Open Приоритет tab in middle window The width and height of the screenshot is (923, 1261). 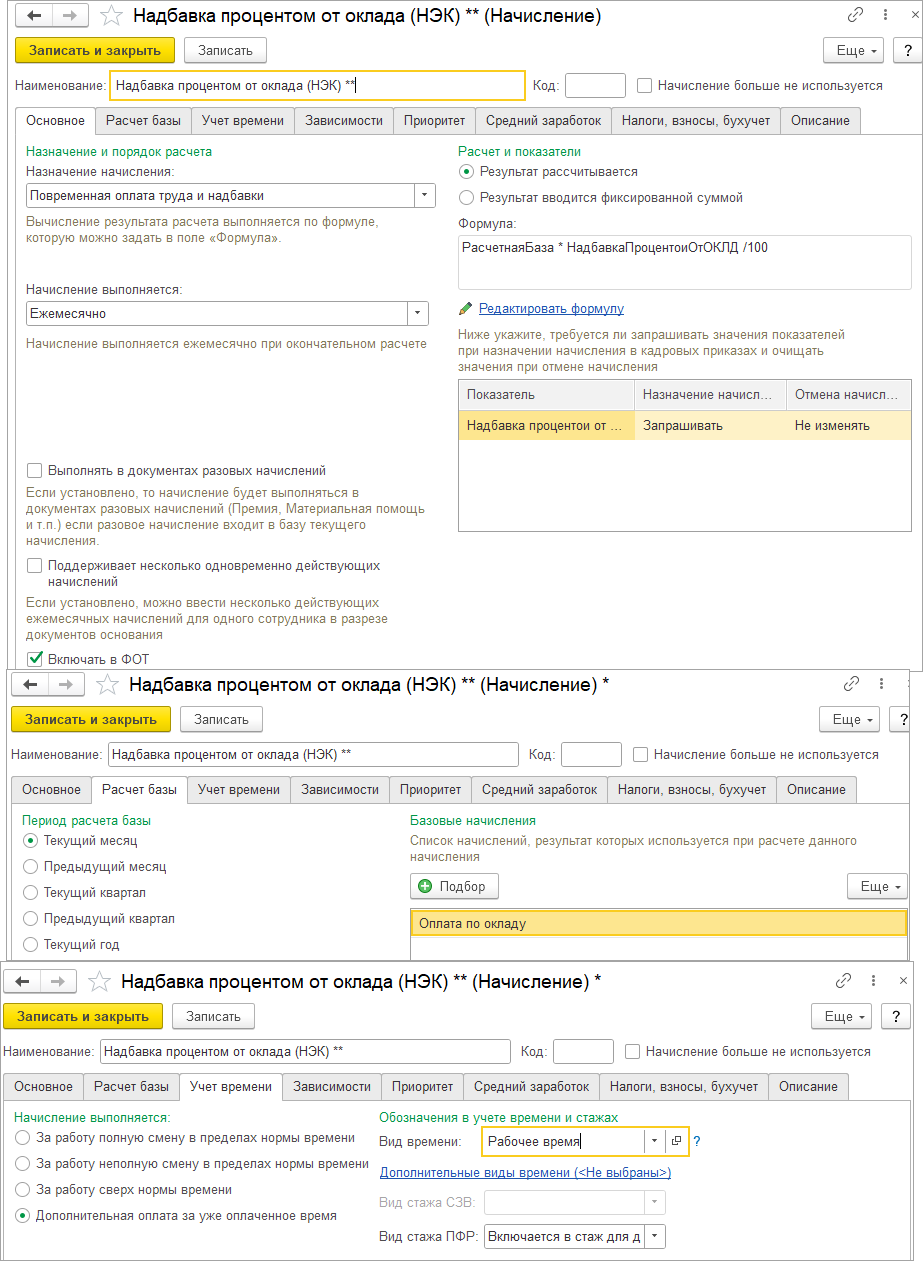tap(431, 790)
